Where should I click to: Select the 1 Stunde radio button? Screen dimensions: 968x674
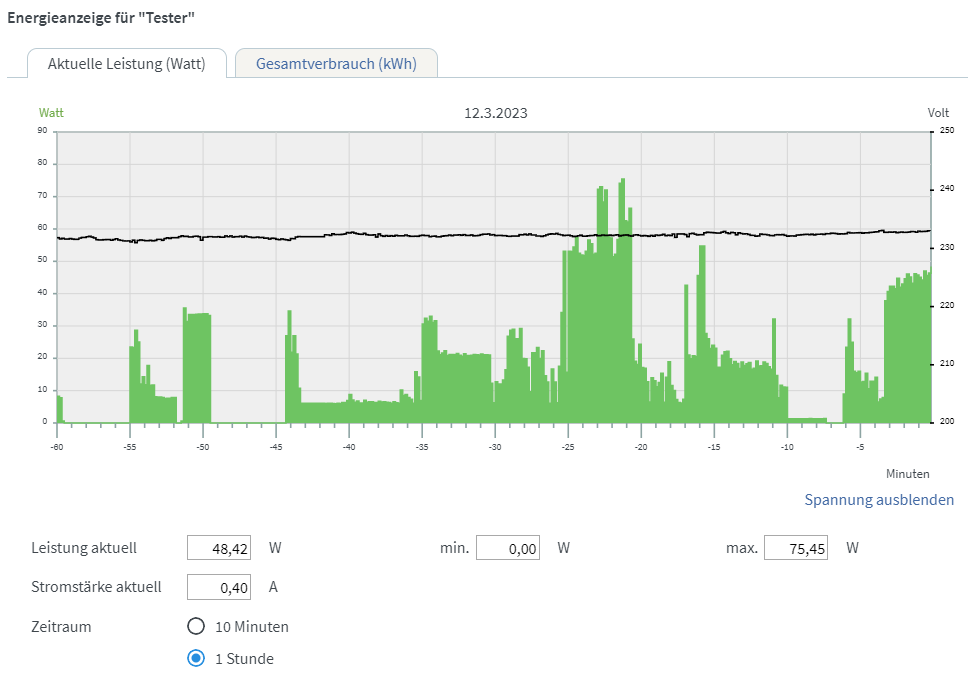(196, 659)
